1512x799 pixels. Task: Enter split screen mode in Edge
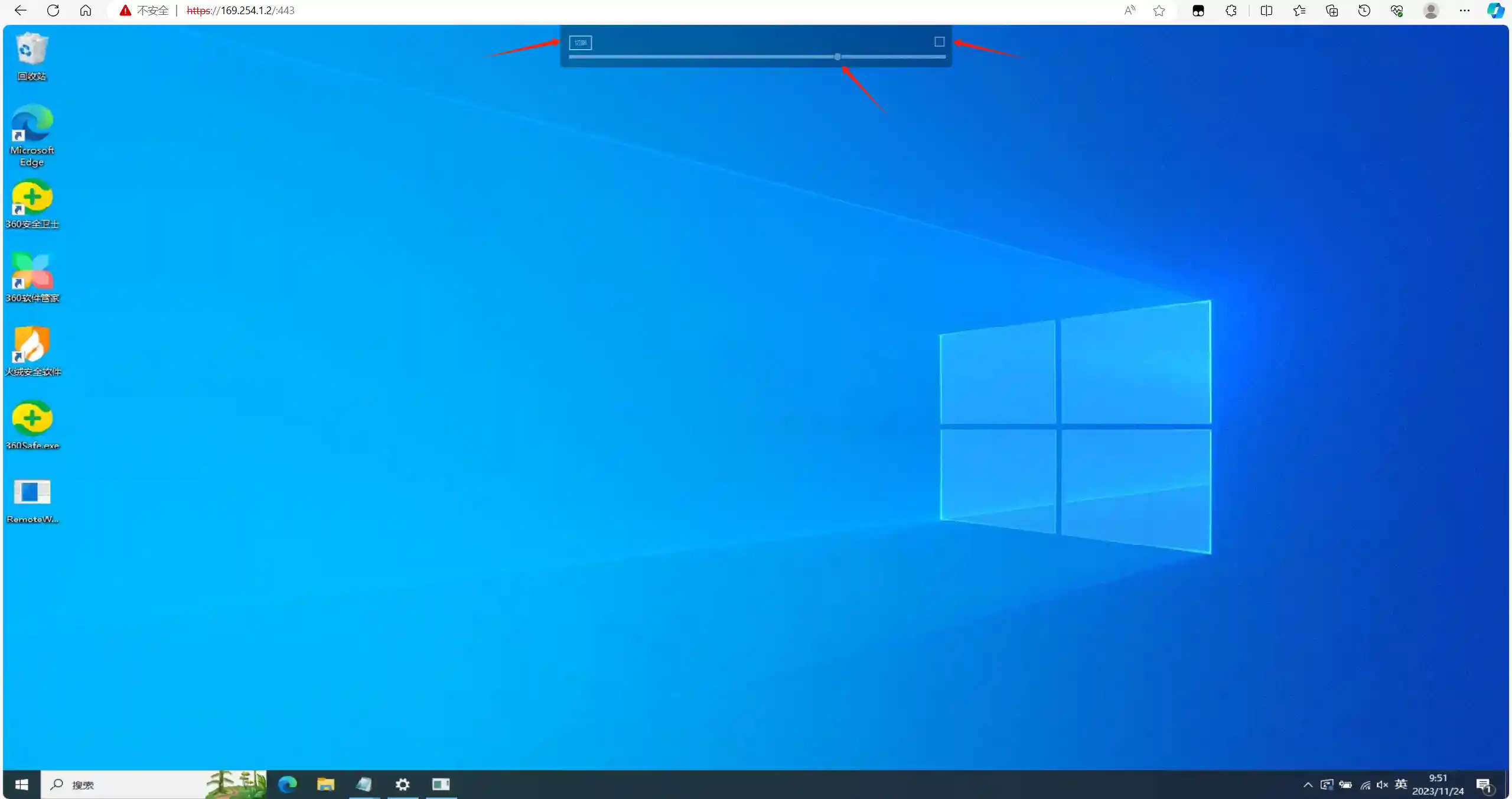pyautogui.click(x=1267, y=11)
